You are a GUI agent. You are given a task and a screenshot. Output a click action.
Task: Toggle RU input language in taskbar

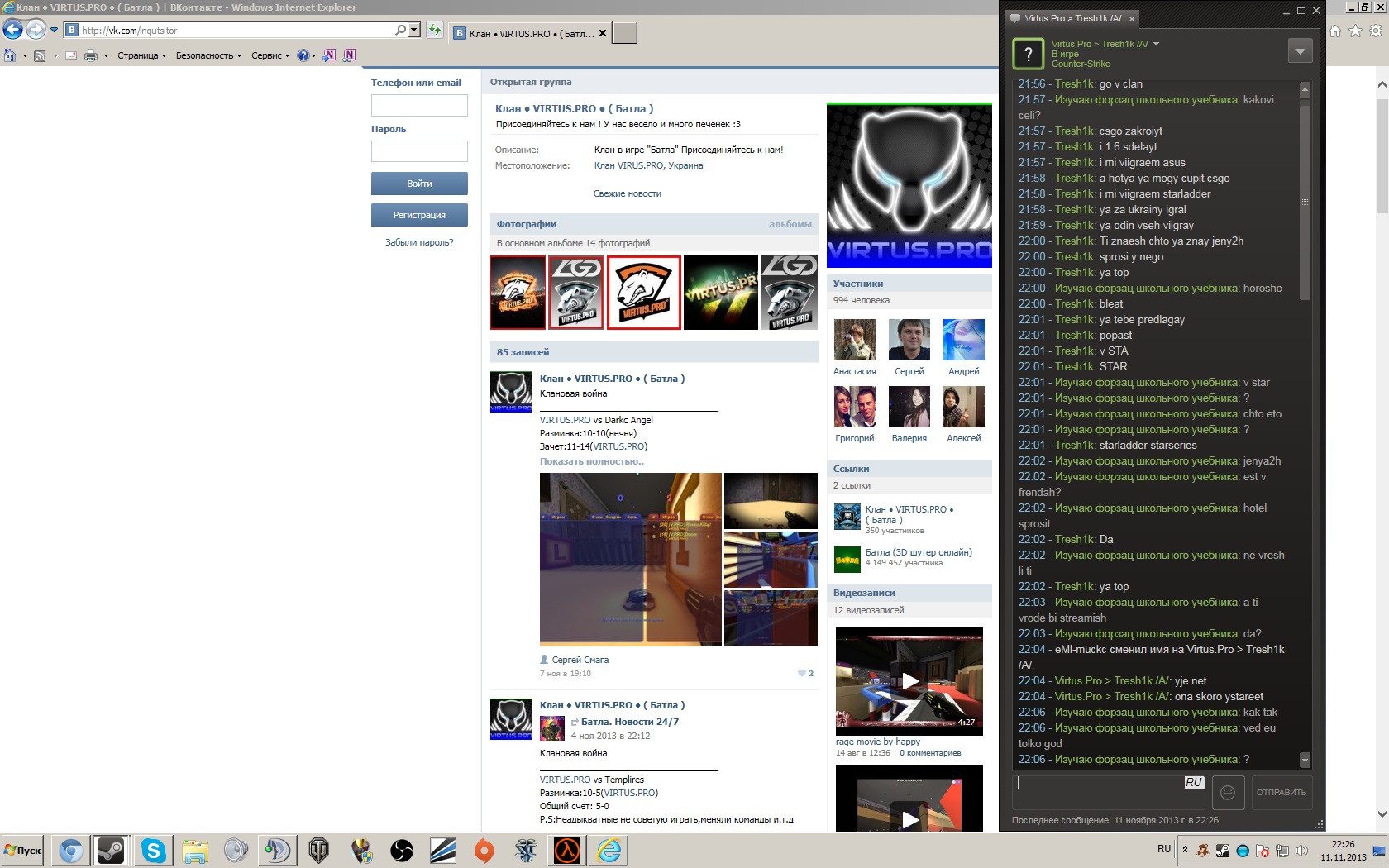tap(1164, 849)
